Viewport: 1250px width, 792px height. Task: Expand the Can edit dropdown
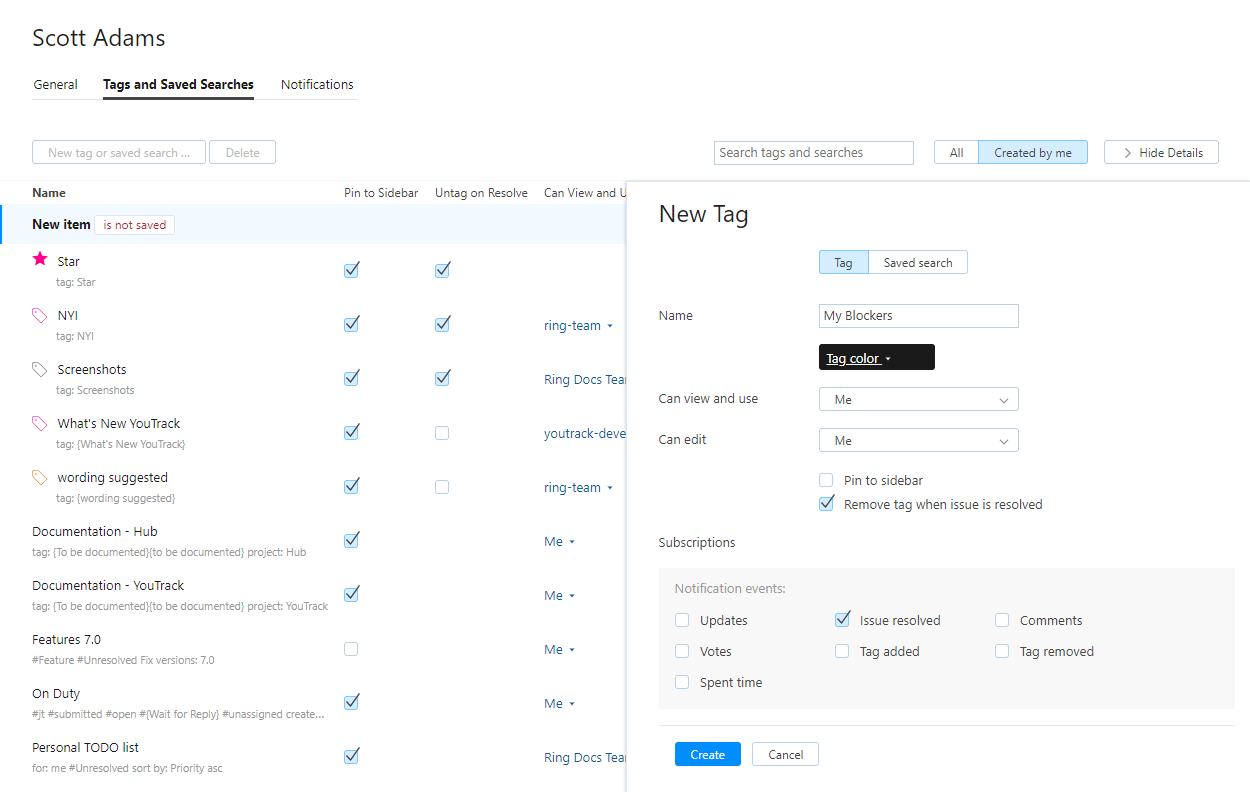click(x=918, y=441)
